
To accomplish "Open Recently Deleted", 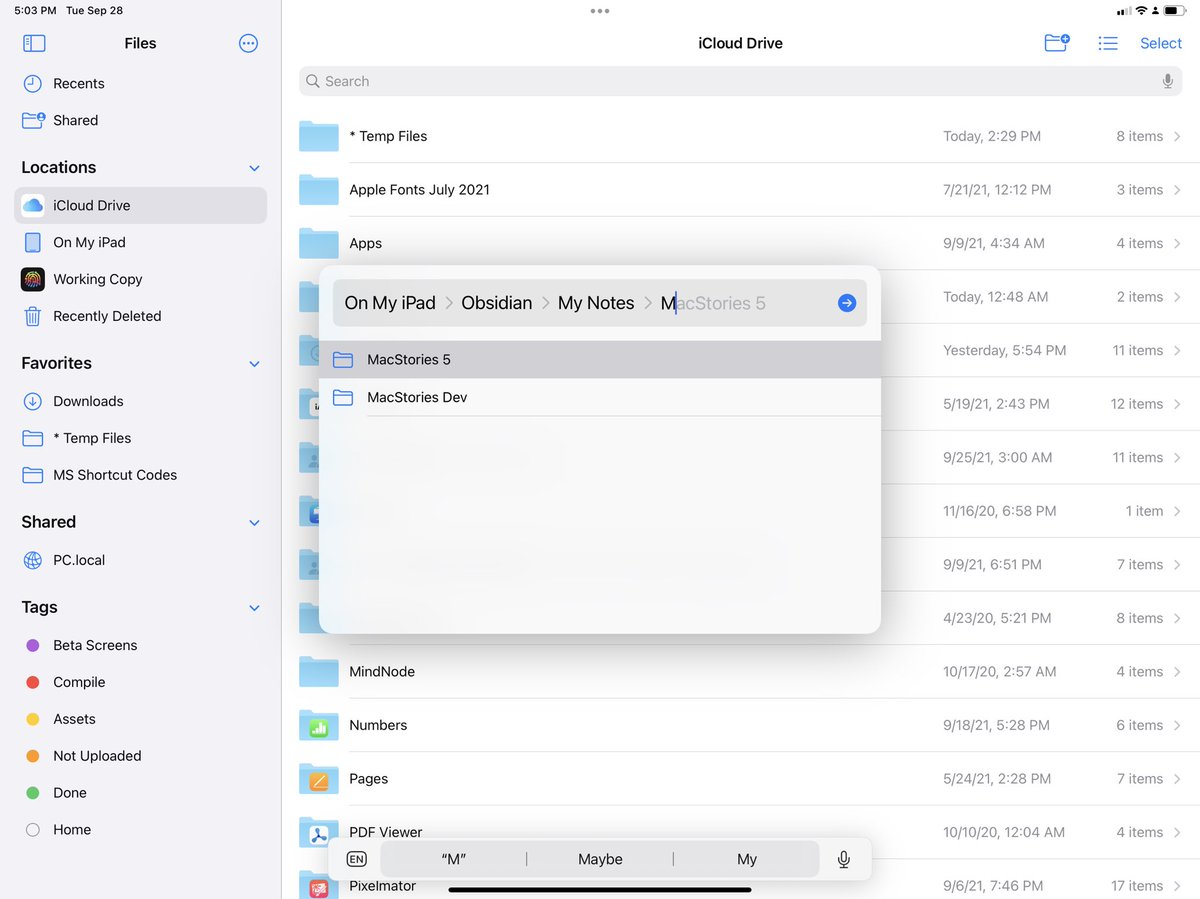I will point(140,316).
